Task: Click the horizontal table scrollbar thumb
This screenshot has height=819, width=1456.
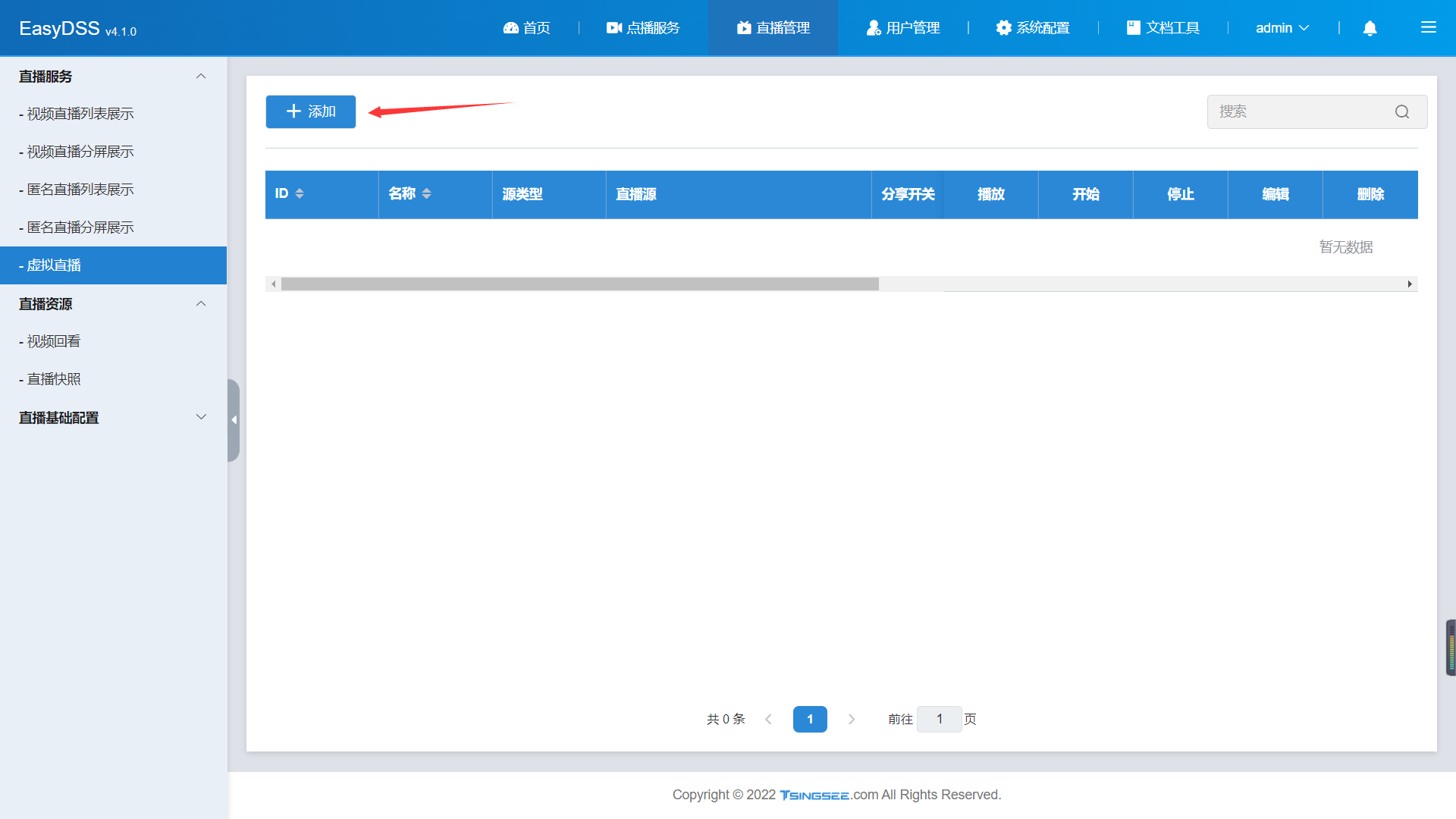Action: tap(579, 284)
